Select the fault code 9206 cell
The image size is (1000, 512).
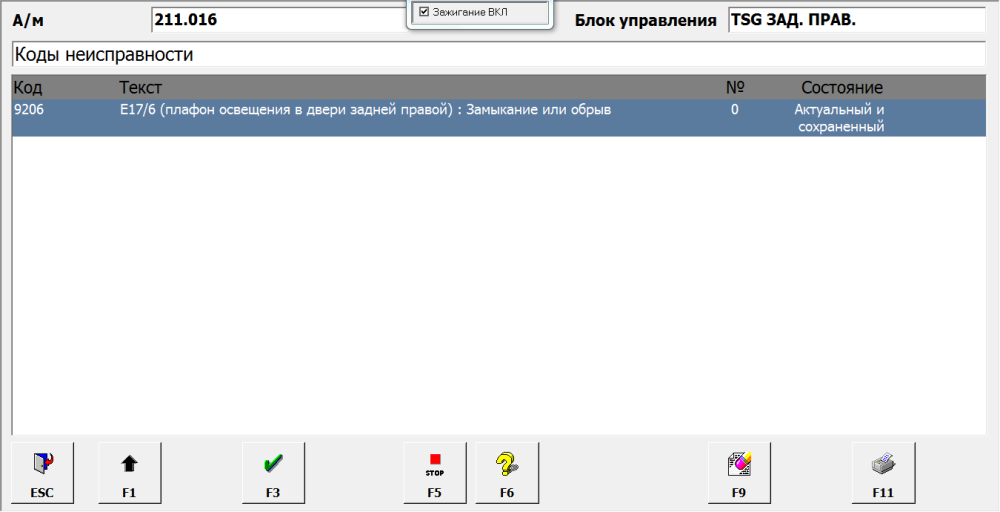click(x=29, y=110)
